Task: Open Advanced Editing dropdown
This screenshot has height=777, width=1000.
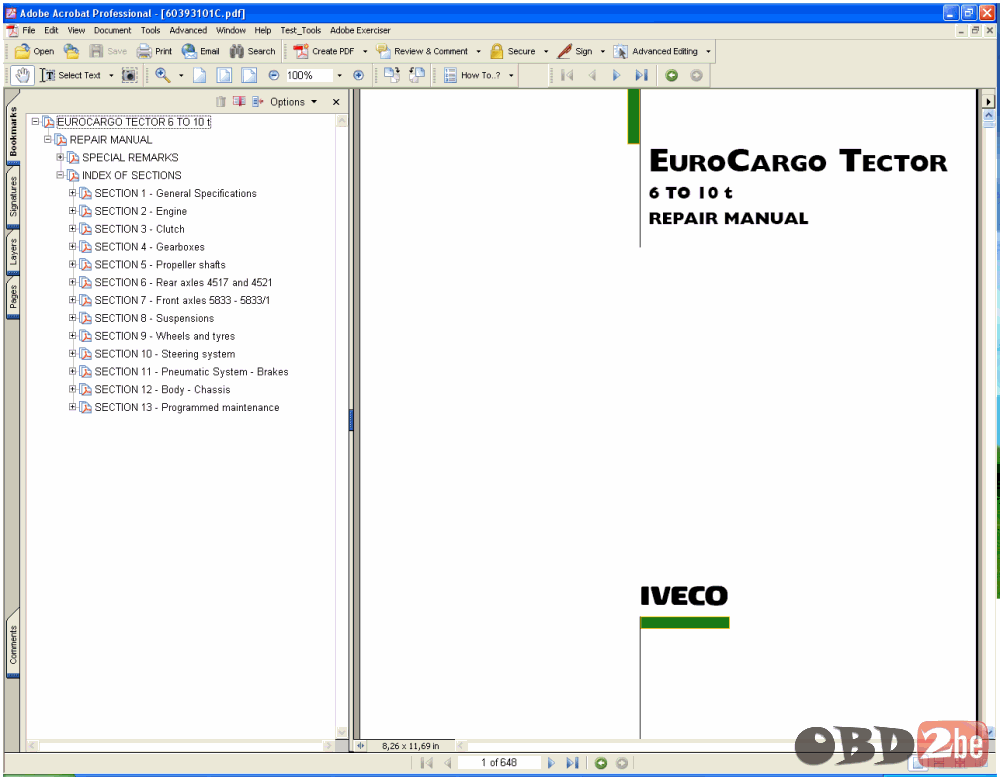Action: point(708,51)
